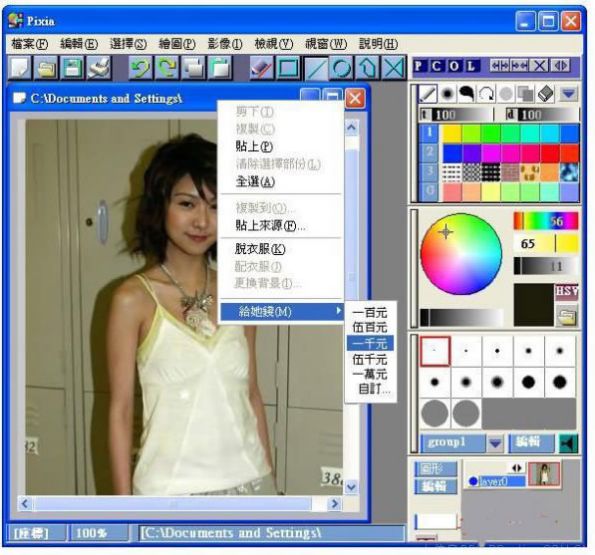The height and width of the screenshot is (555, 595).
Task: Toggle the L panel button
Action: pyautogui.click(x=472, y=66)
